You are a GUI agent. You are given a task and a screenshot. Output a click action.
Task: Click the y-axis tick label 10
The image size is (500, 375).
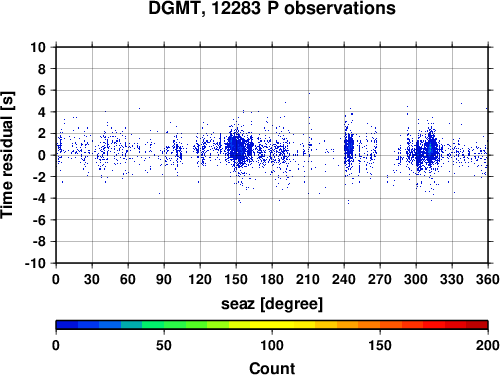[x=38, y=47]
